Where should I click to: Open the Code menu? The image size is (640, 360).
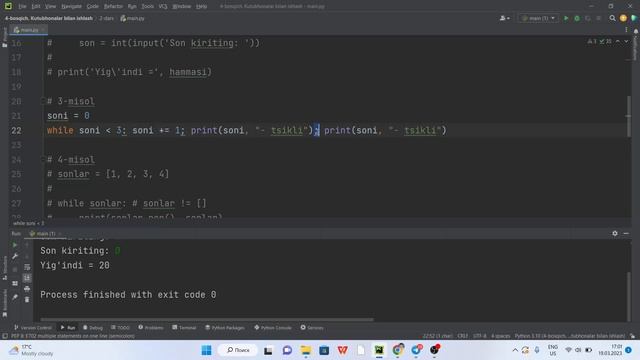tap(93, 6)
